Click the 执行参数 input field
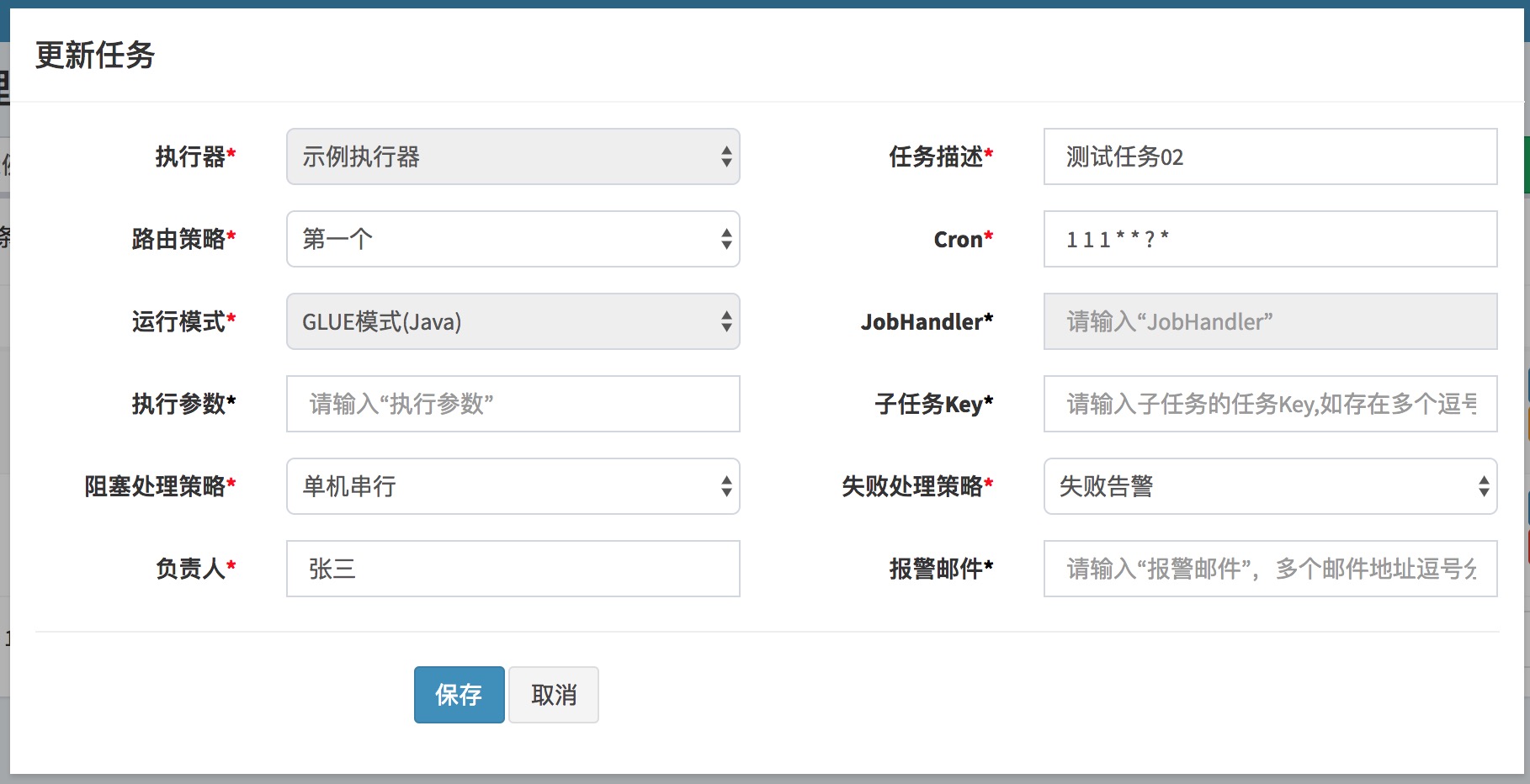Viewport: 1530px width, 784px height. click(513, 404)
